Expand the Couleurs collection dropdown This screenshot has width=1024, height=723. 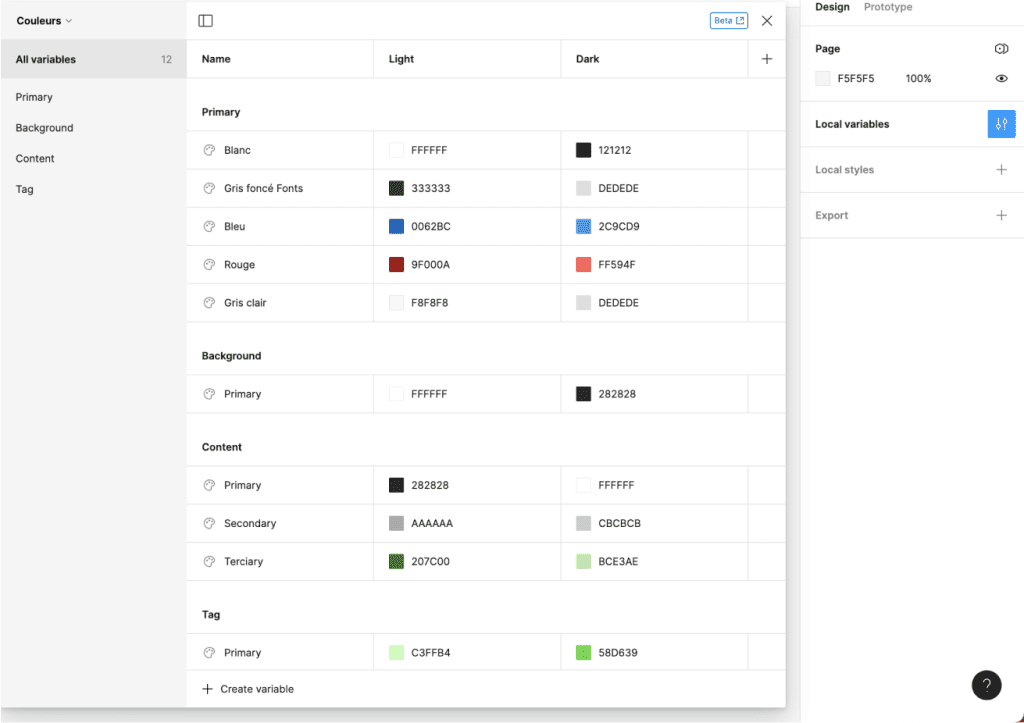(x=44, y=21)
